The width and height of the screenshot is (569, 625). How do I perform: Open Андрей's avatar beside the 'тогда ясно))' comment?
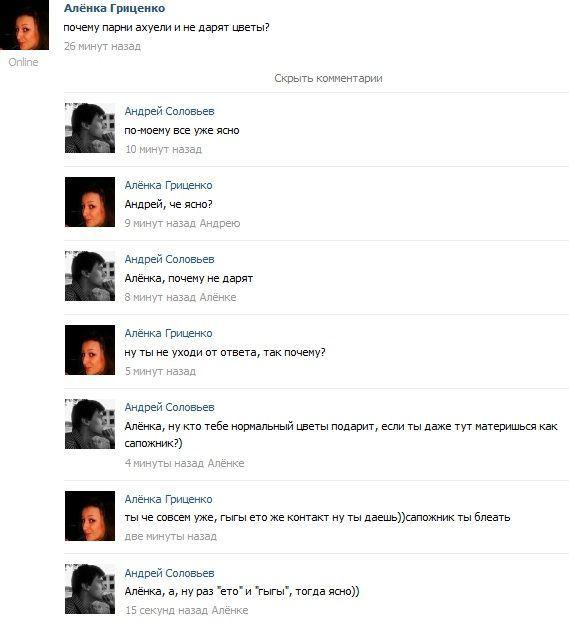pos(90,589)
